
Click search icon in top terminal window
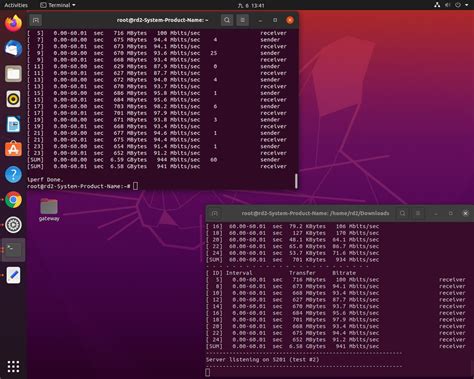pos(227,20)
